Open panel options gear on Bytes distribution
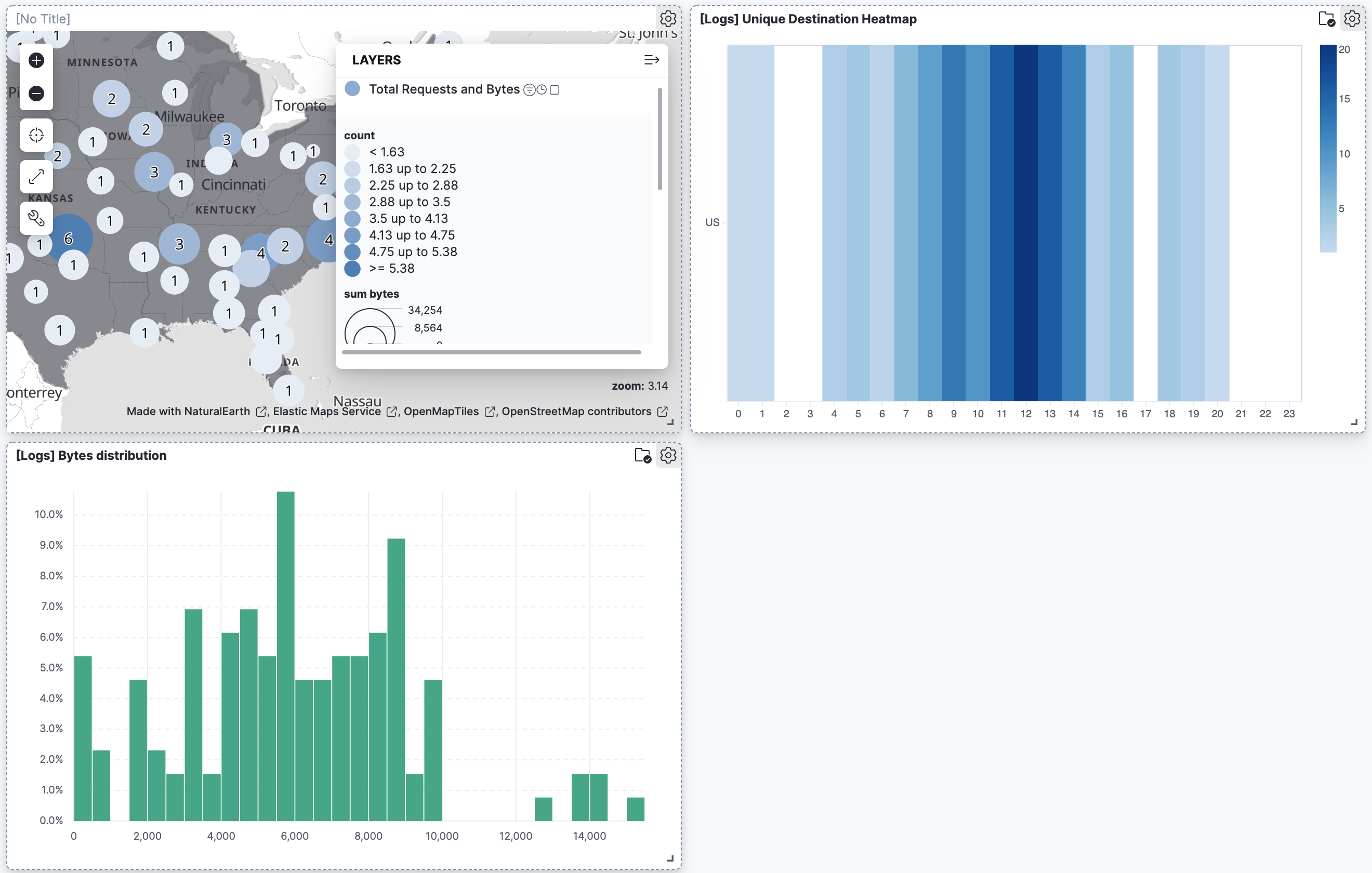 coord(668,455)
